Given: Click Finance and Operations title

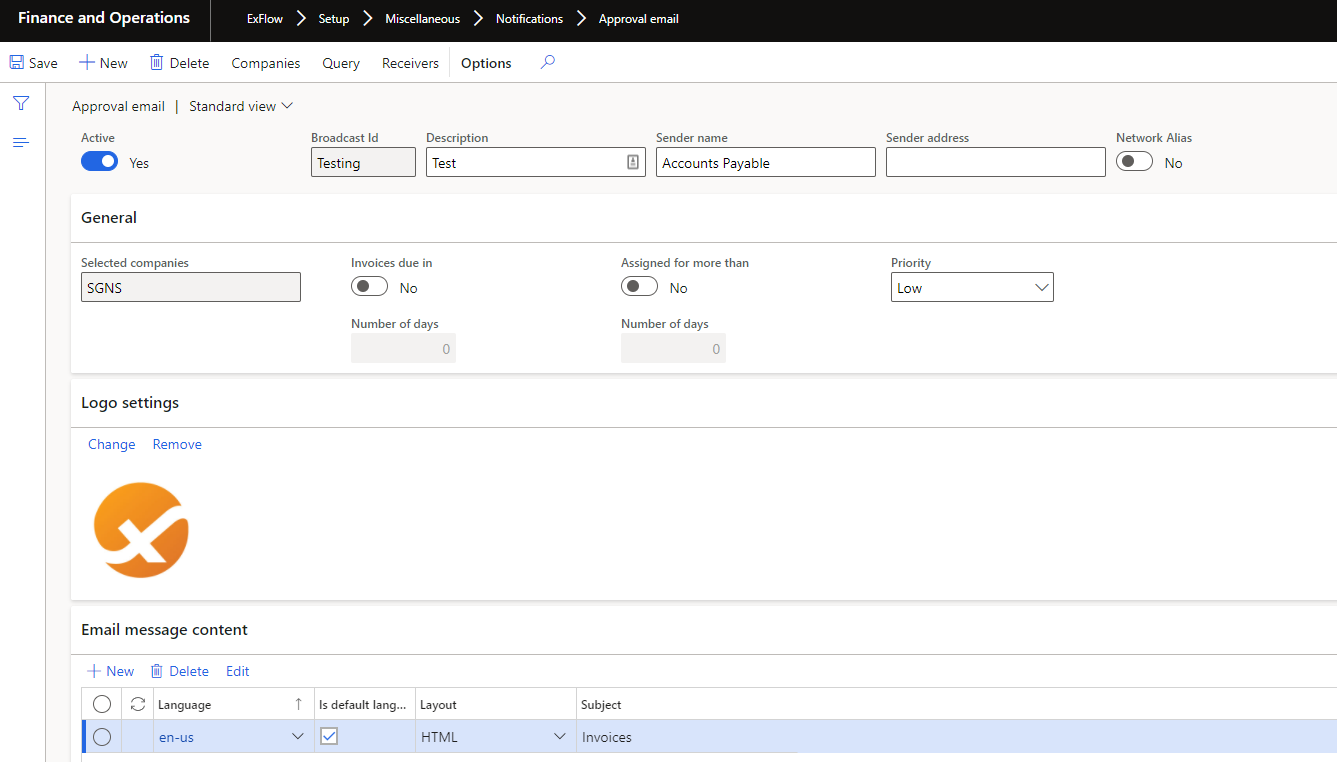Looking at the screenshot, I should (x=104, y=18).
